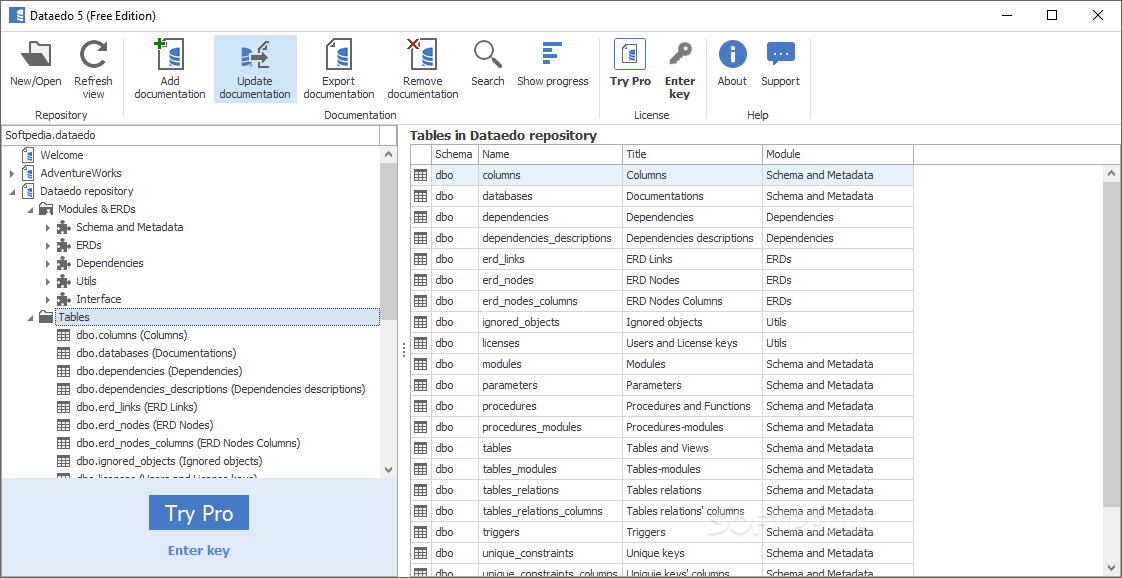Click the Softpedia.dataedo search field
Viewport: 1122px width, 578px height.
[190, 135]
